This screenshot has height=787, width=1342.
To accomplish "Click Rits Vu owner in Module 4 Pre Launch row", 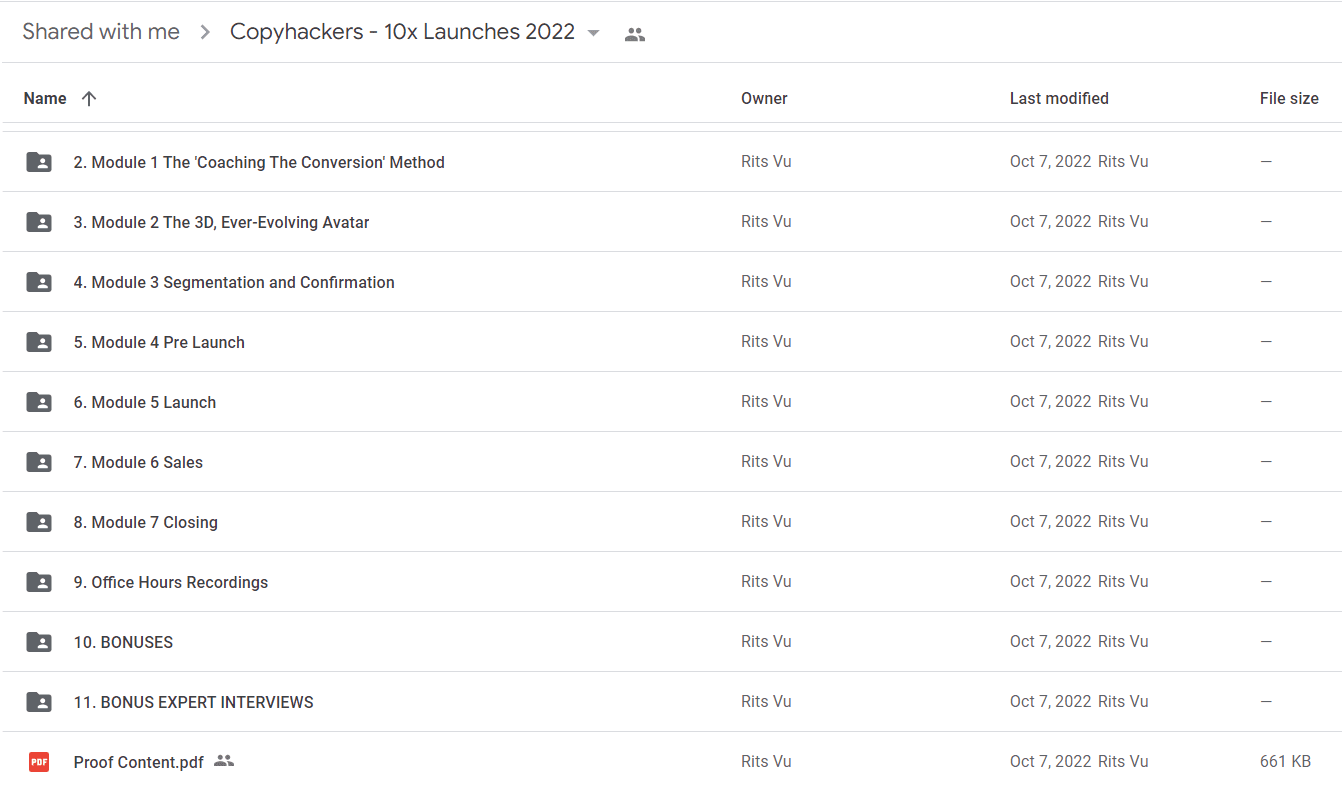I will 766,341.
